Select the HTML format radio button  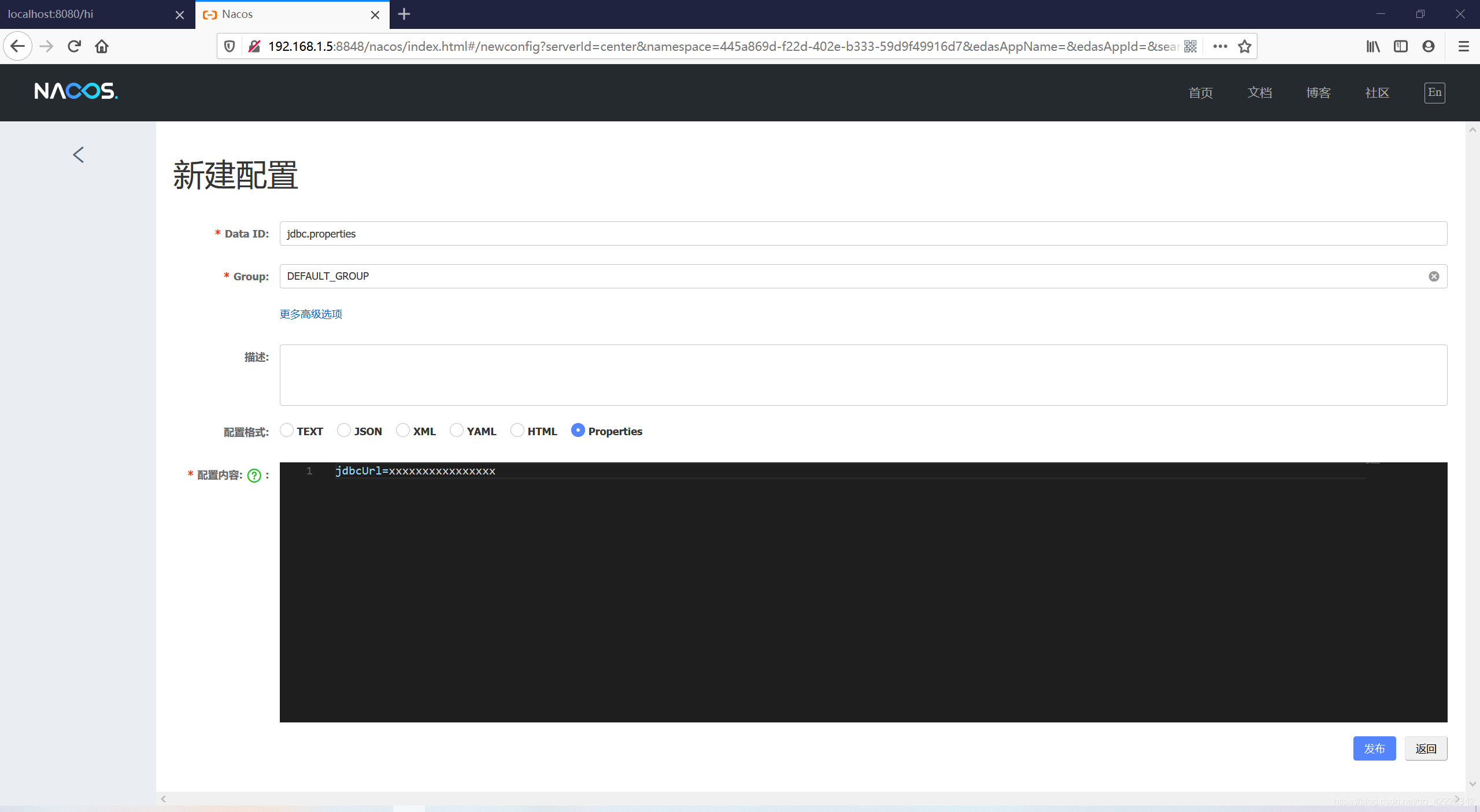[x=517, y=431]
